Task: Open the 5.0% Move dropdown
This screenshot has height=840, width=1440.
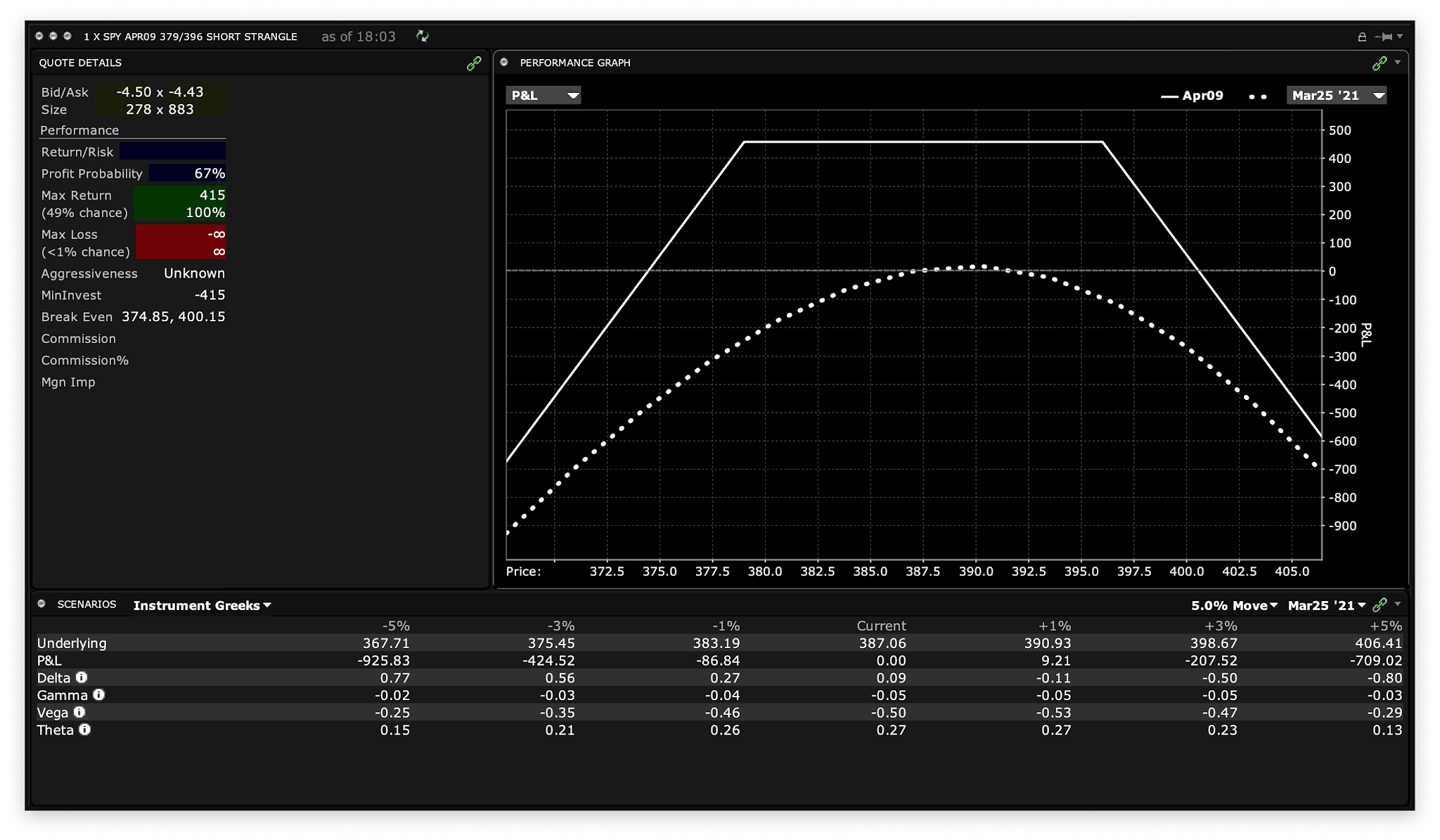Action: coord(1234,605)
